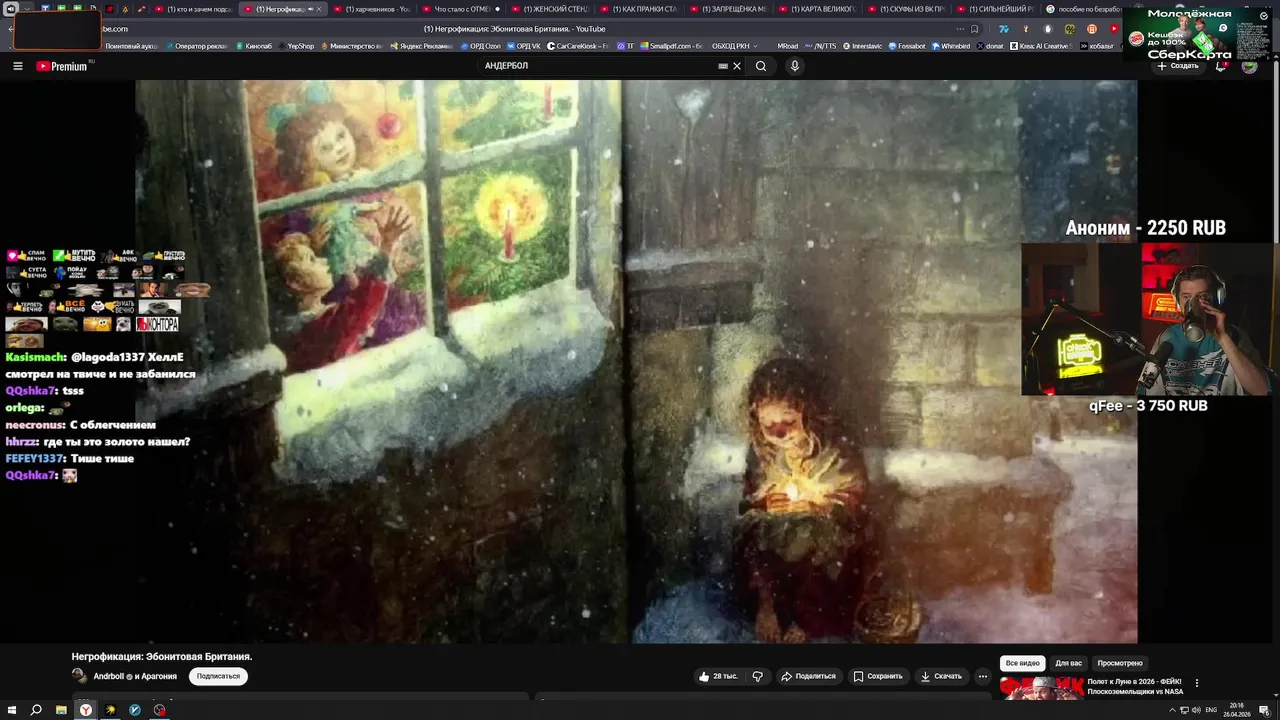Switch to tab СКУФЫ ИЗ ВК
This screenshot has width=1280, height=720.
tap(907, 9)
